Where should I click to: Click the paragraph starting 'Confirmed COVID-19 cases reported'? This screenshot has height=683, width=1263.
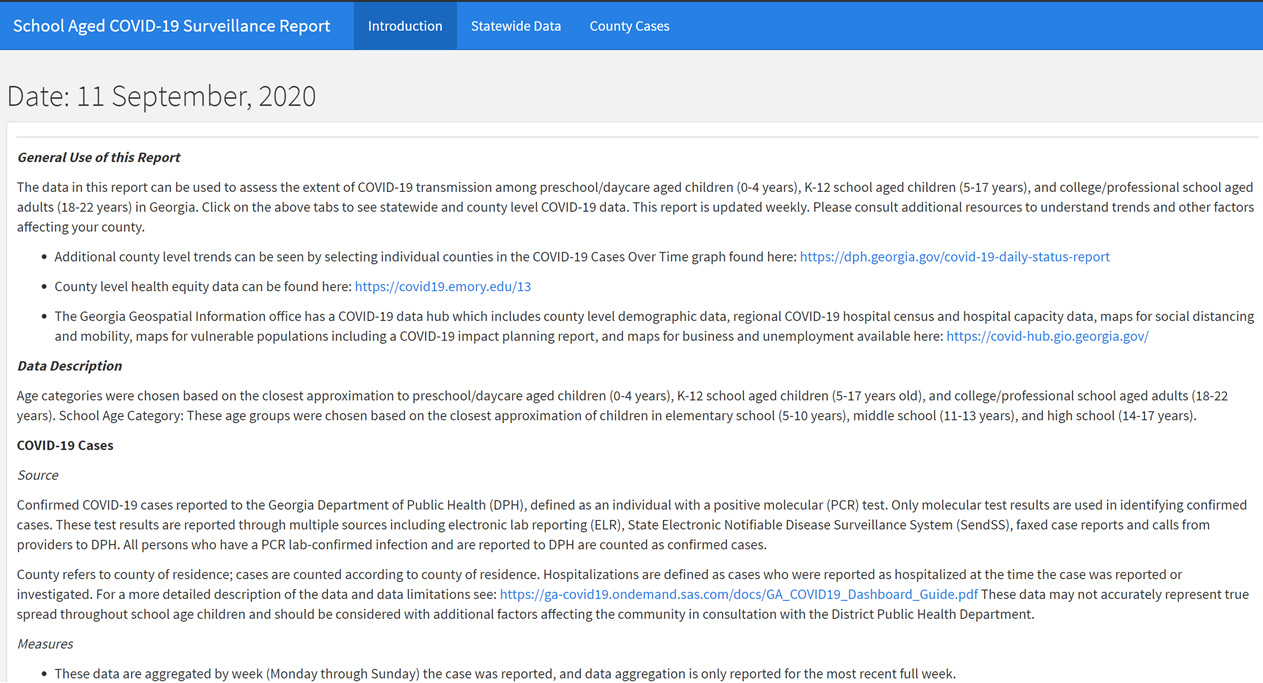[x=632, y=525]
